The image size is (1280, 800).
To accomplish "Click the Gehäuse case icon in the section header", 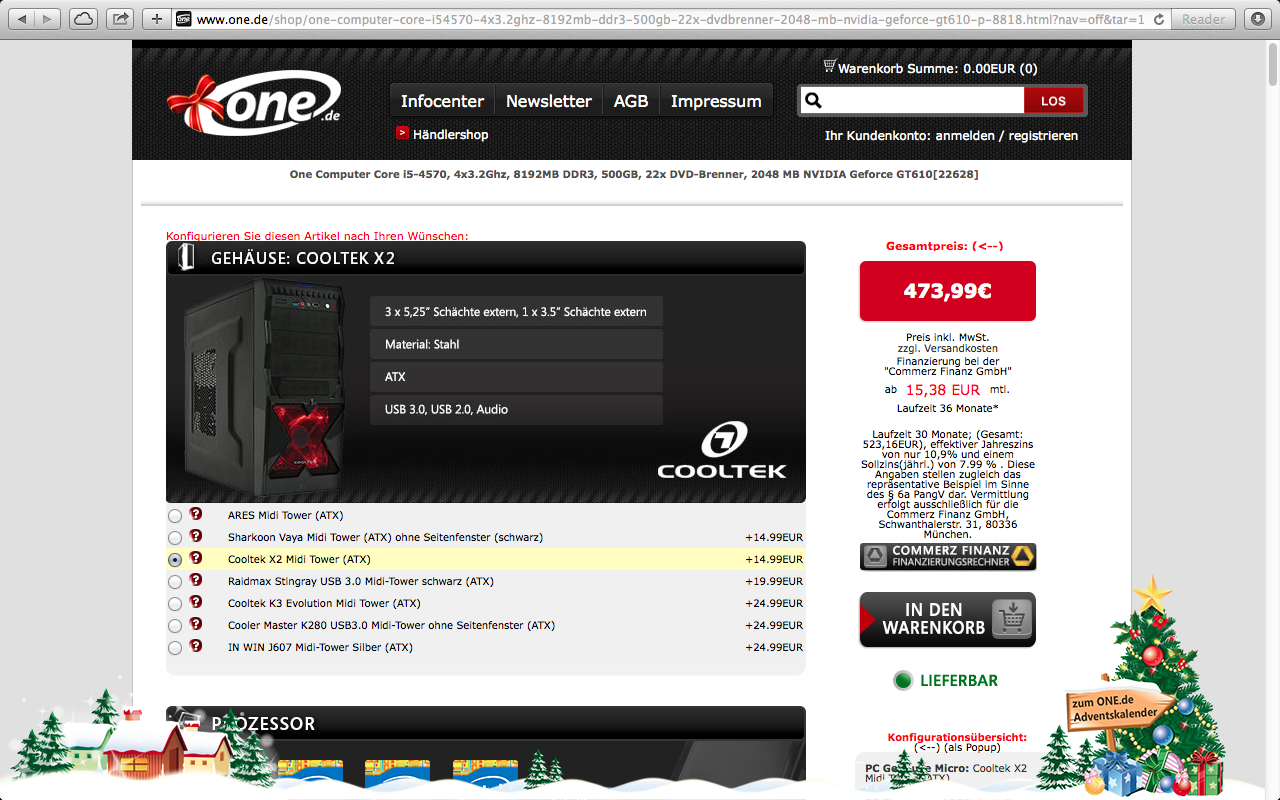I will pos(186,258).
